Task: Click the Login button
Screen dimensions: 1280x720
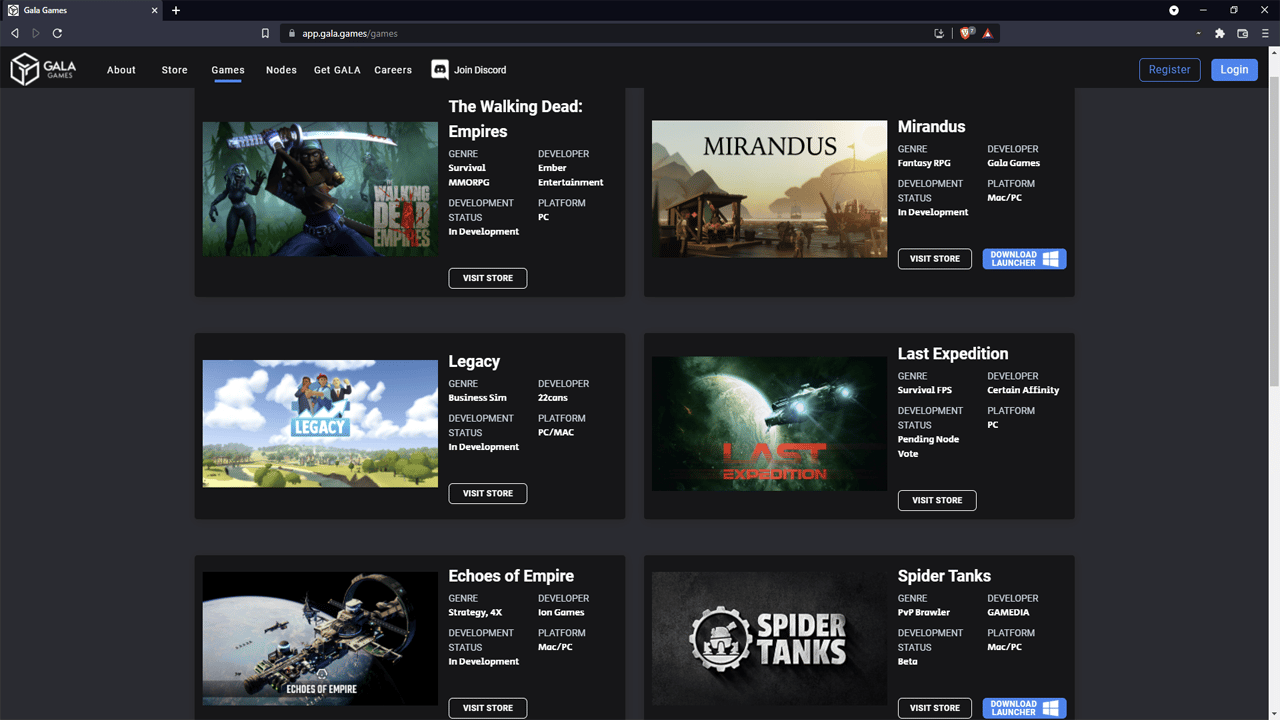Action: 1234,70
